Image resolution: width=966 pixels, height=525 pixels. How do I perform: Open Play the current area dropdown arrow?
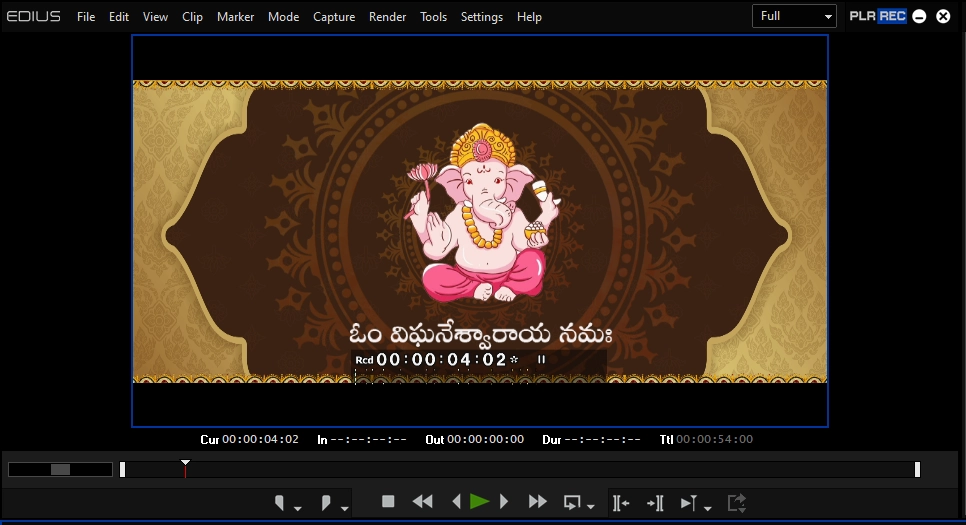pos(708,508)
